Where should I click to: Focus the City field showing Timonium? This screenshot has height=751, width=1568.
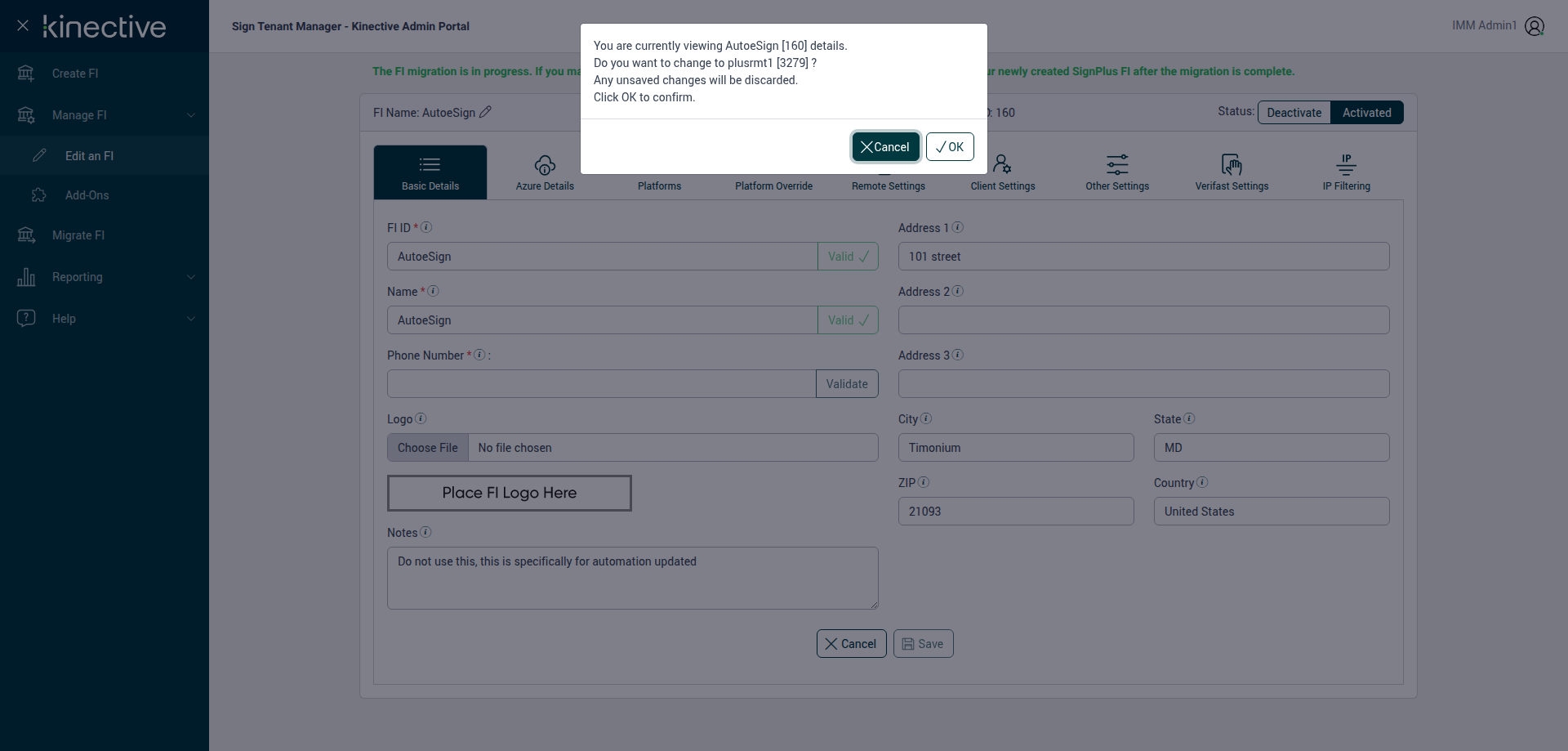(1016, 448)
